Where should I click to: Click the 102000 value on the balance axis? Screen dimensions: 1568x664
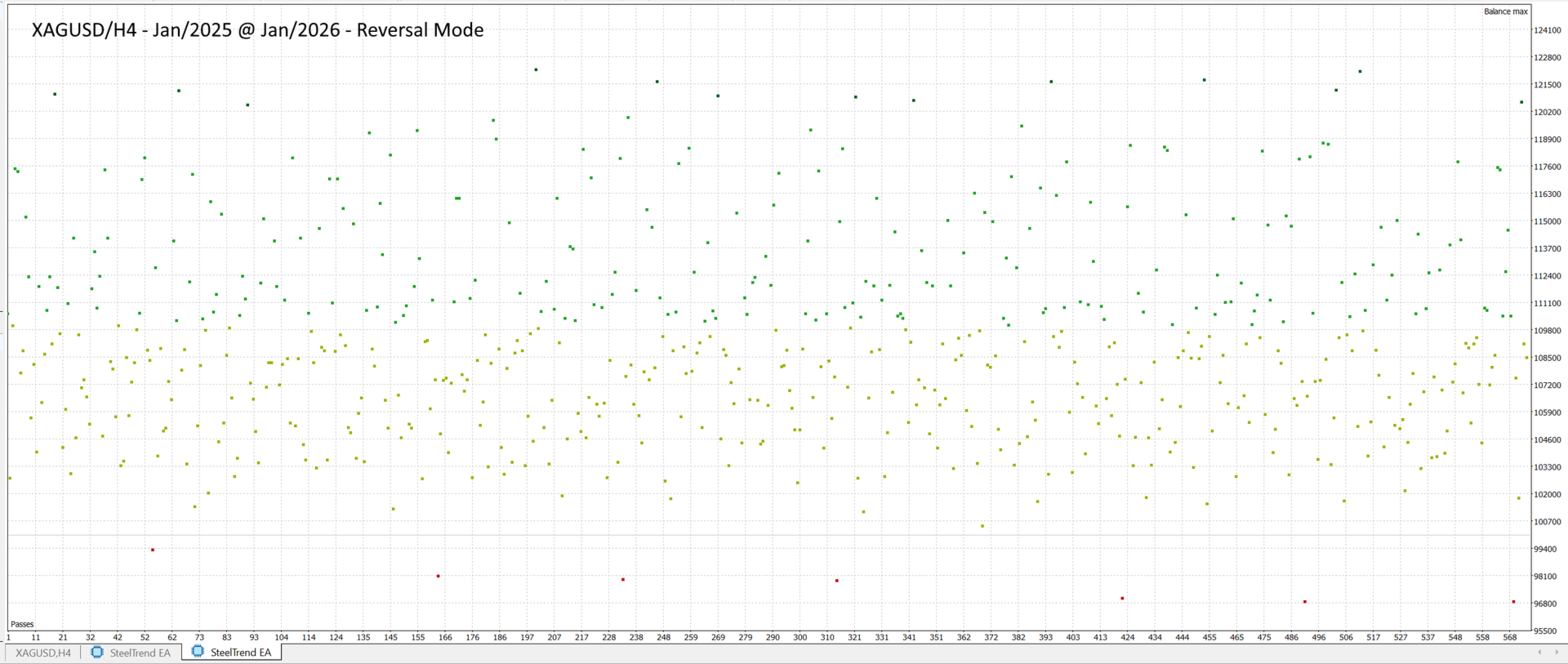(1547, 495)
